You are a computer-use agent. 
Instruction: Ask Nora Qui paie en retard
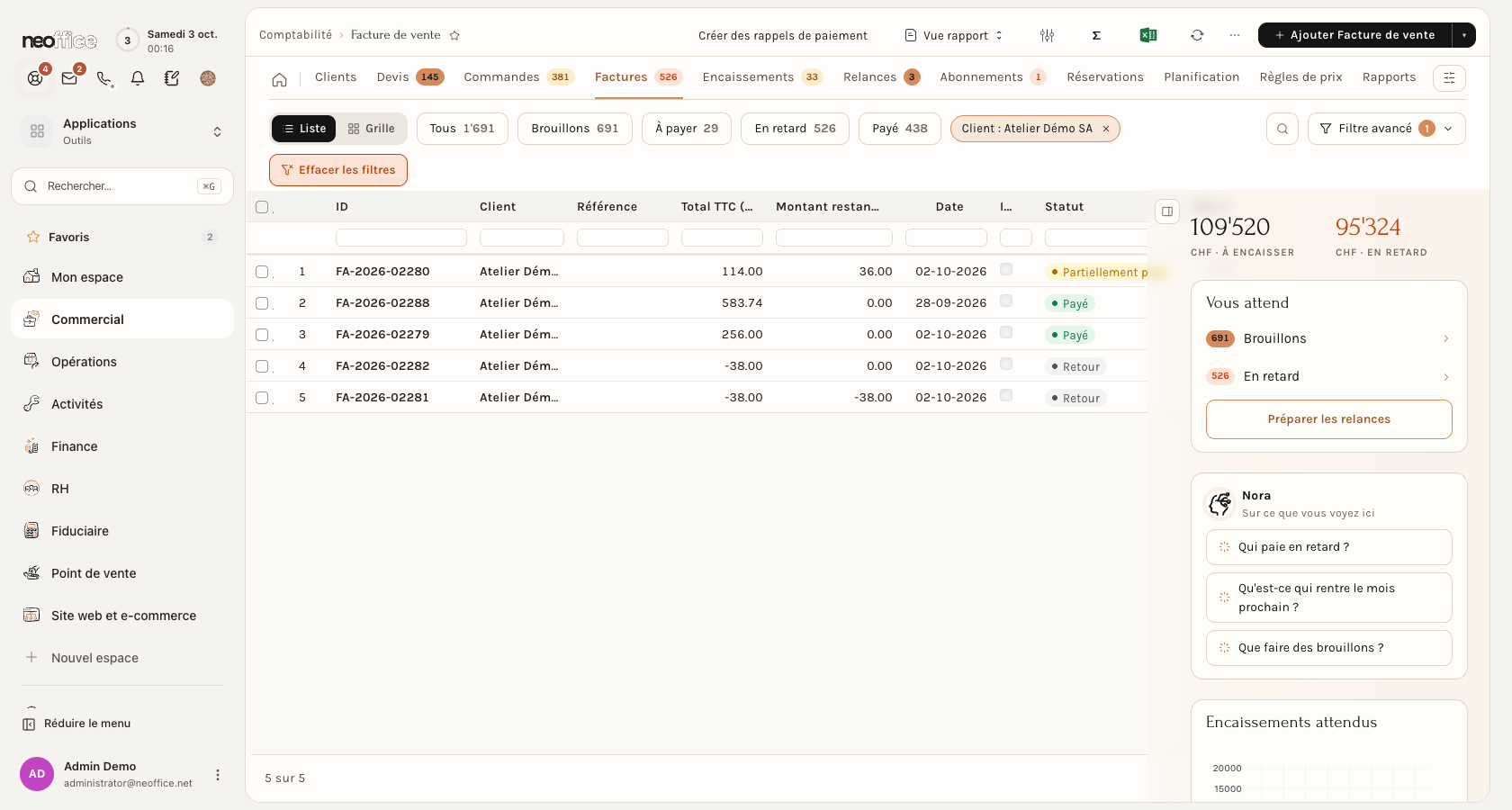click(1328, 547)
